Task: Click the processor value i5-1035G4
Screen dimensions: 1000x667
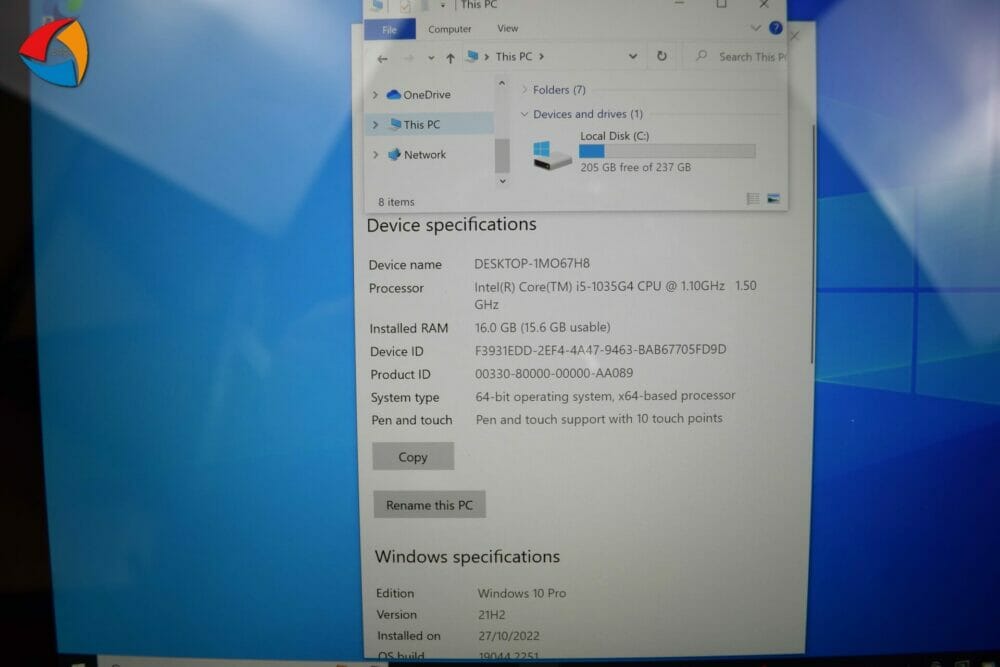Action: coord(615,295)
